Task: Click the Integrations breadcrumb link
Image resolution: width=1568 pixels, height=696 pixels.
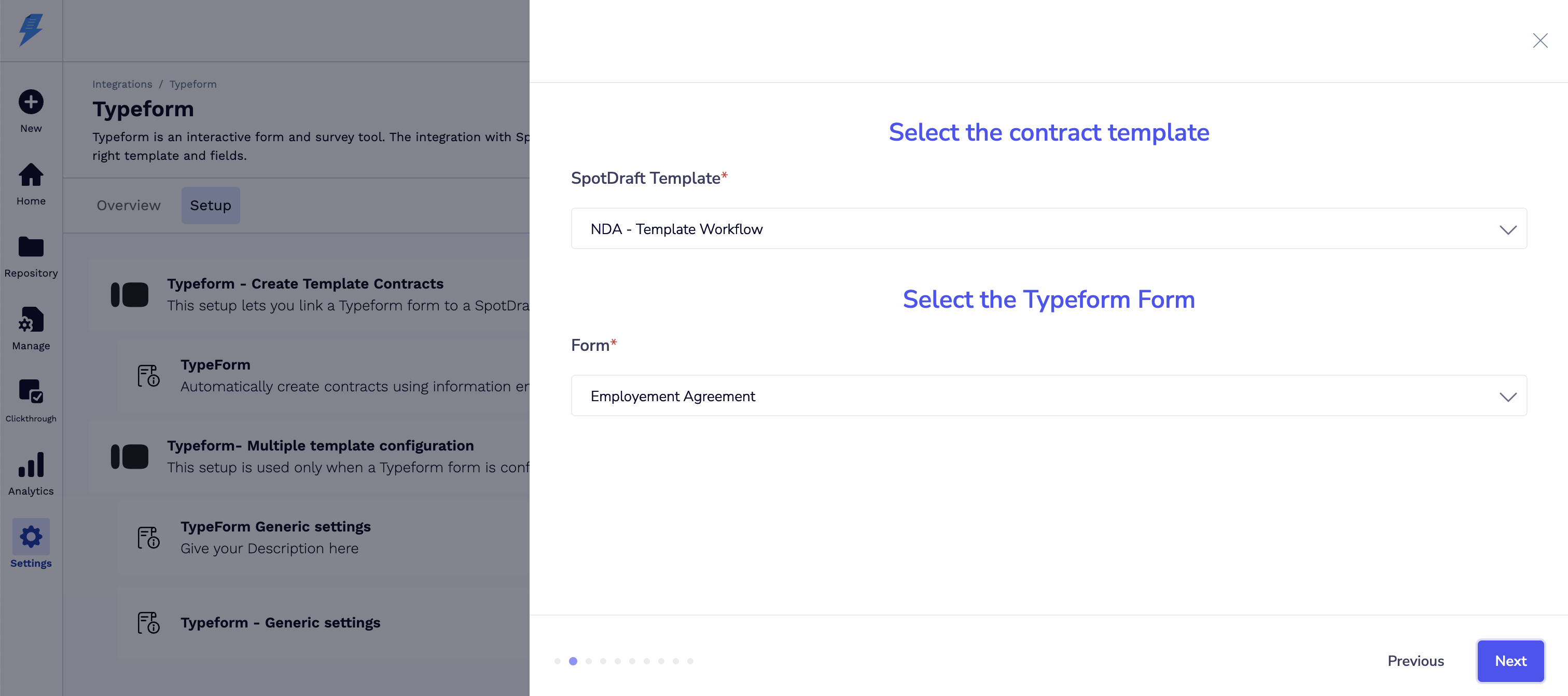Action: 122,84
